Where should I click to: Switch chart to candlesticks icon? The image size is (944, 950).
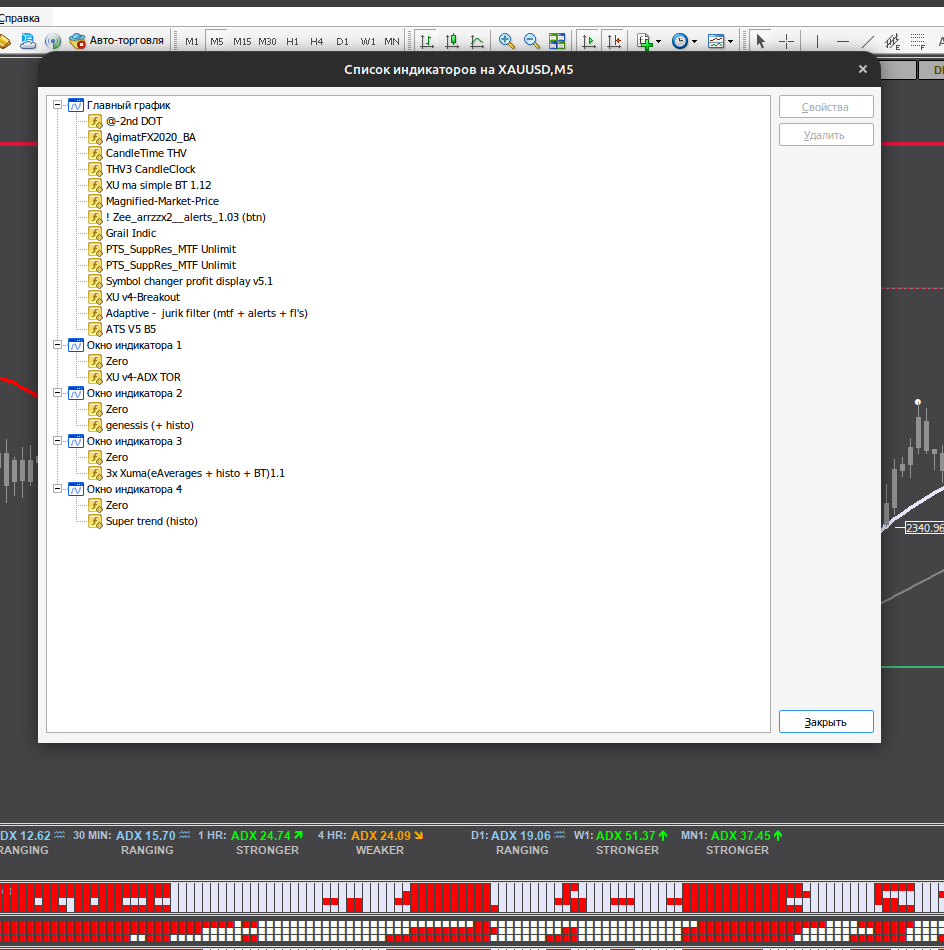[x=452, y=41]
